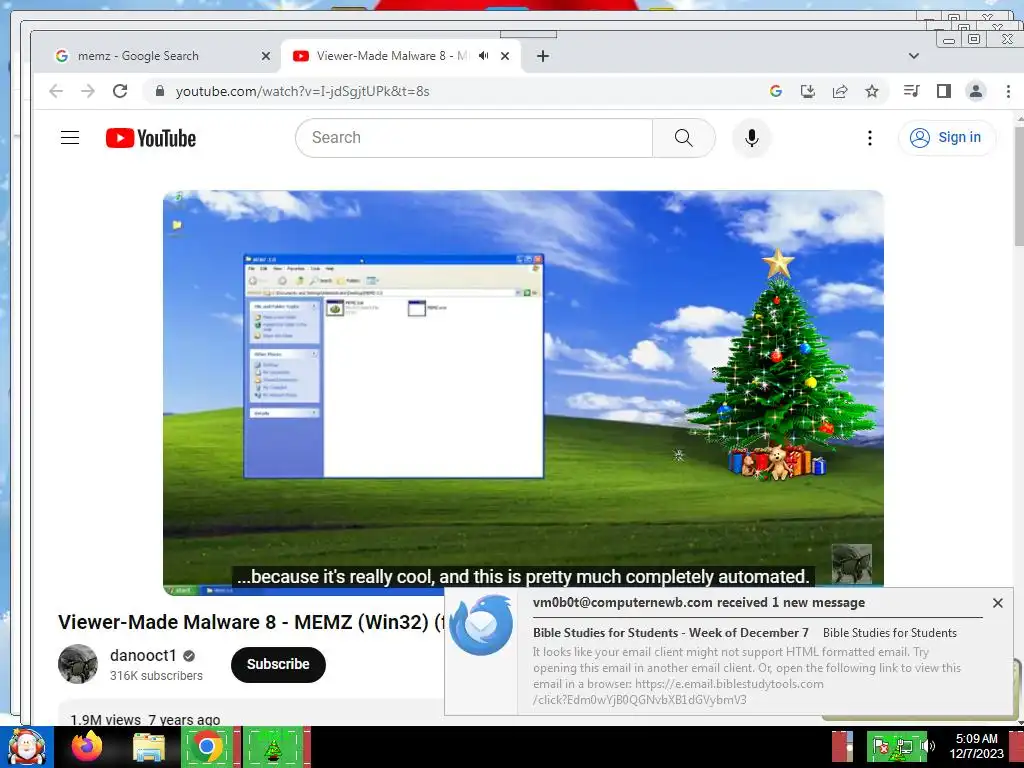This screenshot has height=768, width=1024.
Task: Click the Thunderbird icon in the notification
Action: click(481, 625)
